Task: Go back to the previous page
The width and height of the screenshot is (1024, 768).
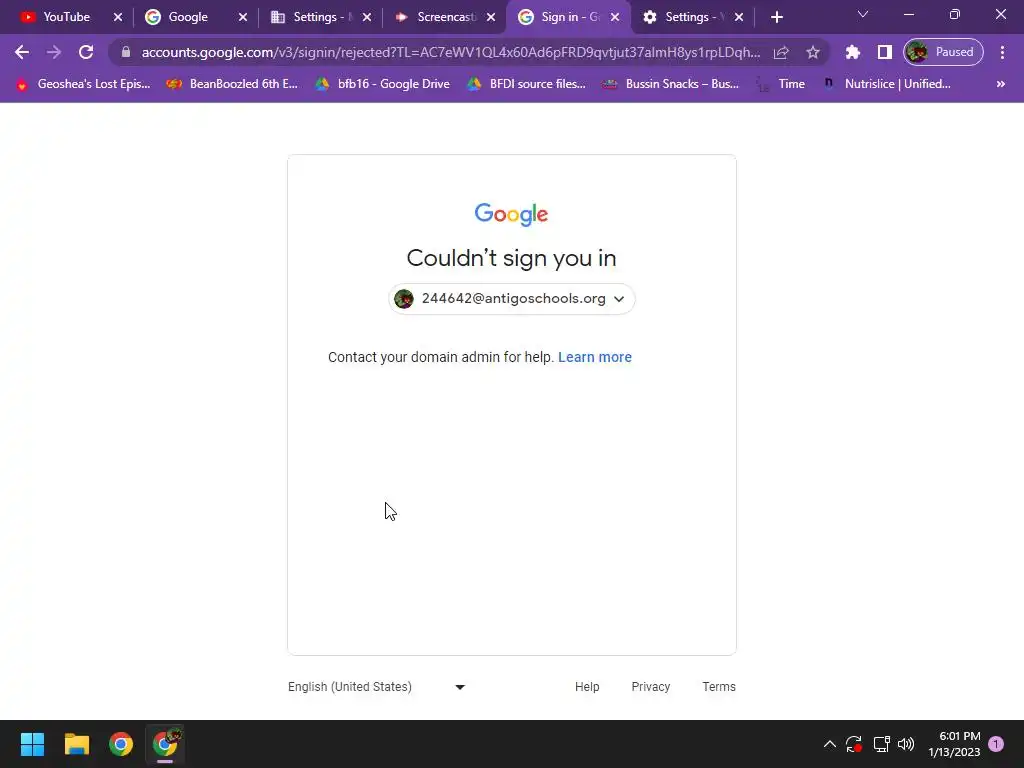Action: pyautogui.click(x=22, y=52)
